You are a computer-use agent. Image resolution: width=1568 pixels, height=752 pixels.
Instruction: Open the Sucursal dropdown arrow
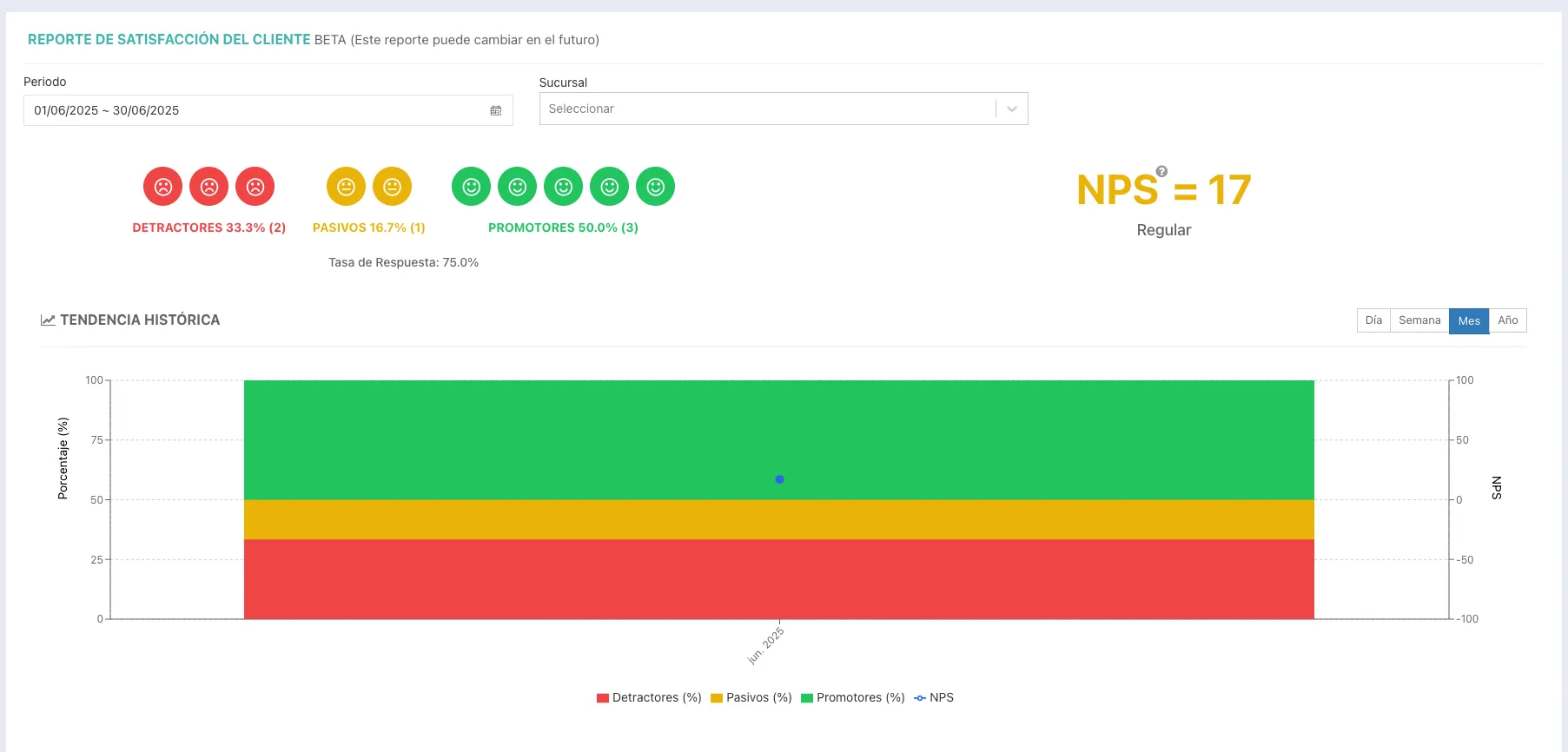[1012, 109]
